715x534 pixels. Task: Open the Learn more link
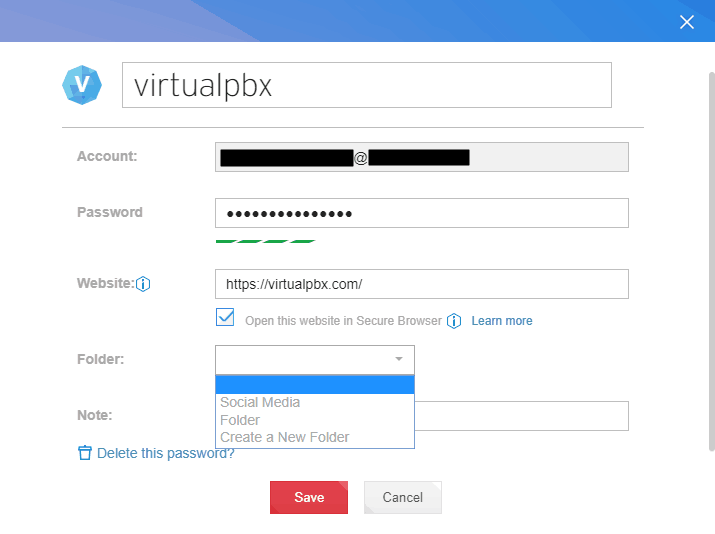(502, 321)
